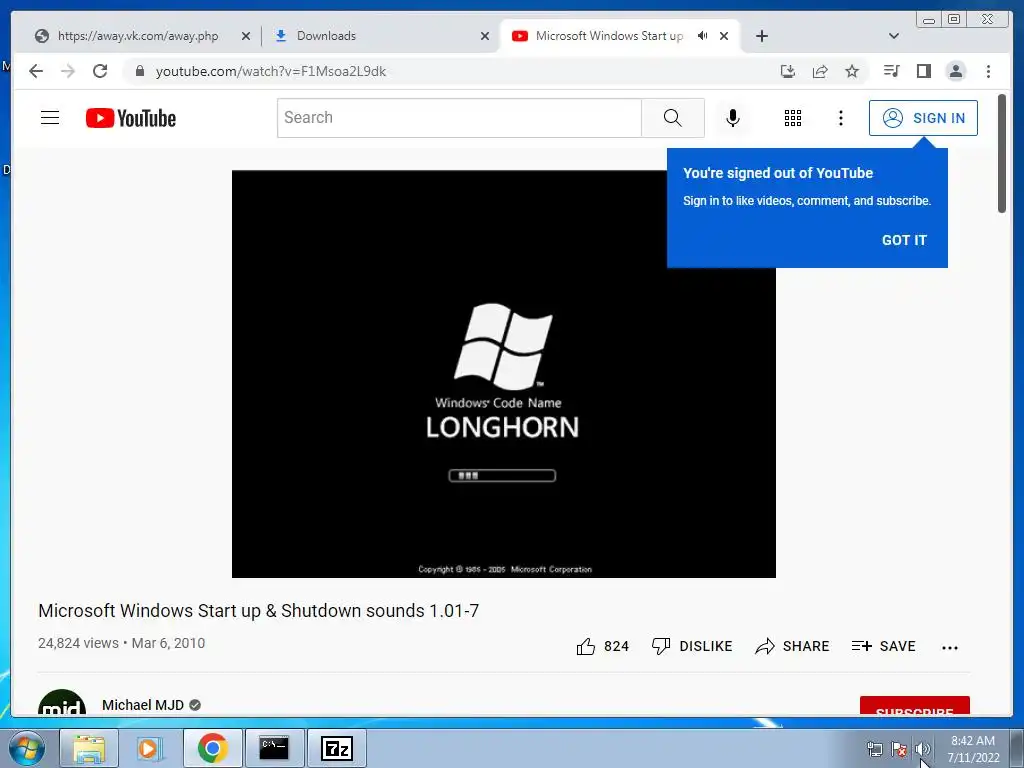
Task: Open Chrome profile avatar
Action: point(955,71)
